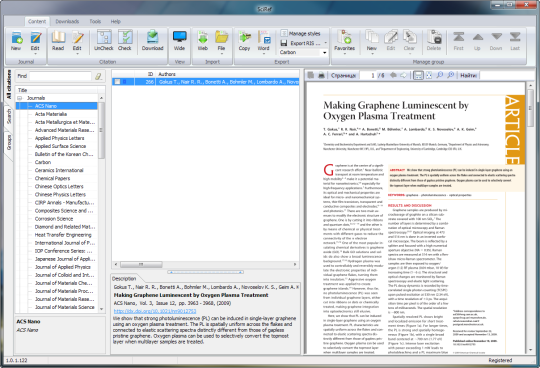This screenshot has height=368, width=540.
Task: Print the PDF document
Action: coord(321,75)
